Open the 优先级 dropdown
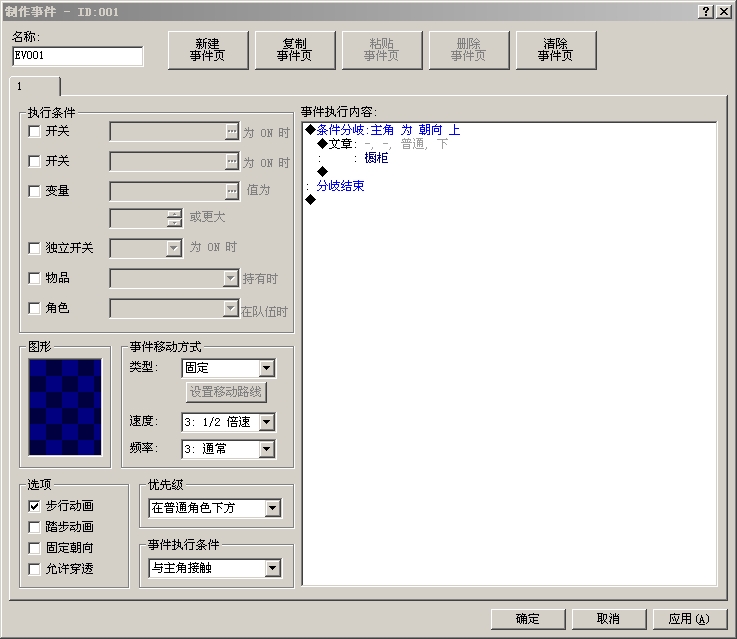The width and height of the screenshot is (737, 639). (273, 508)
